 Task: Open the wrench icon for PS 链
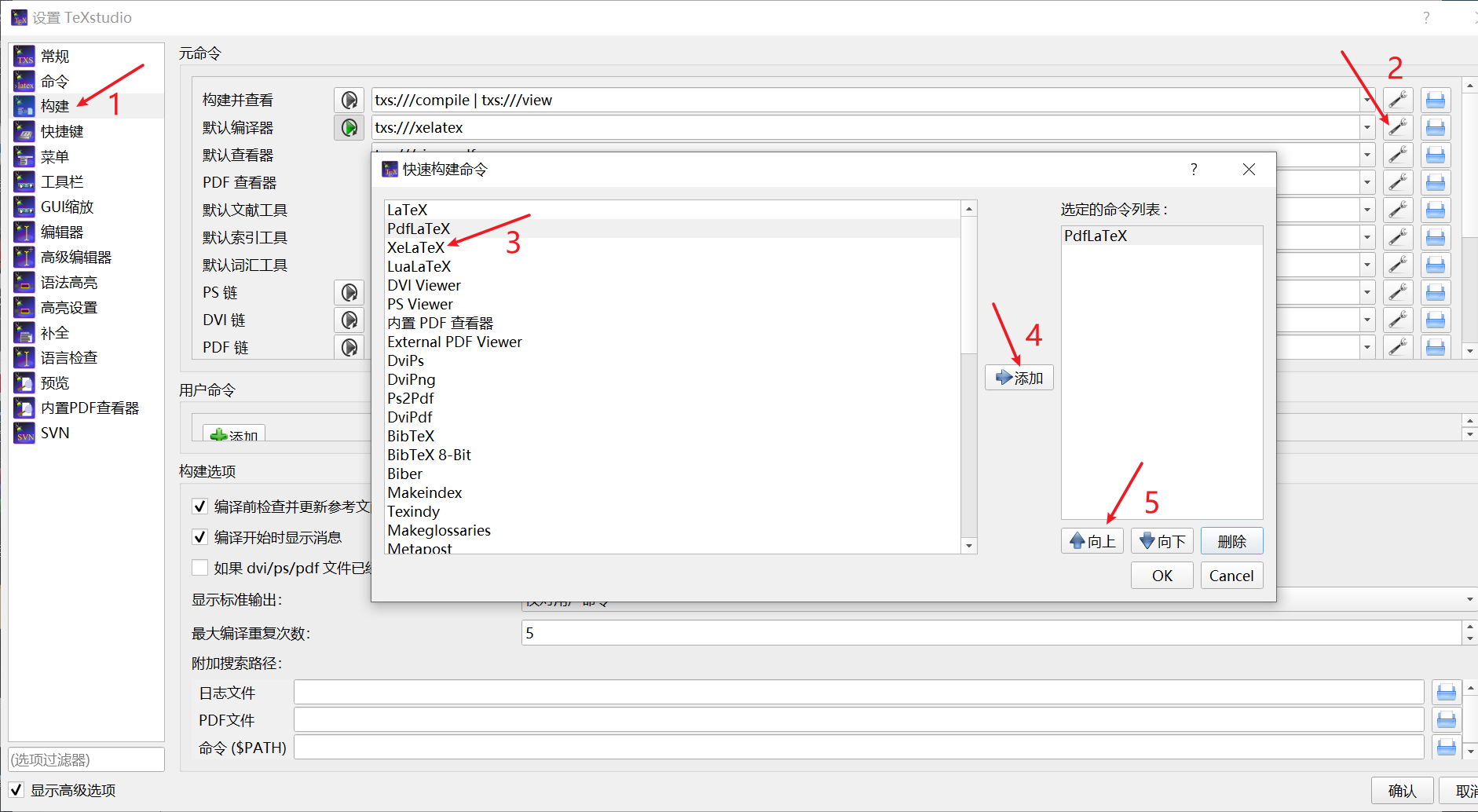[x=1398, y=292]
